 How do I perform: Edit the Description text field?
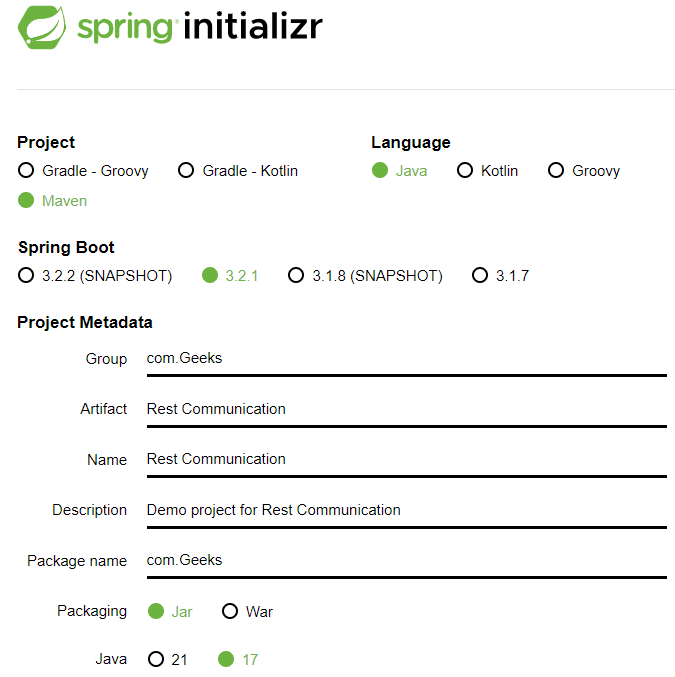(405, 510)
